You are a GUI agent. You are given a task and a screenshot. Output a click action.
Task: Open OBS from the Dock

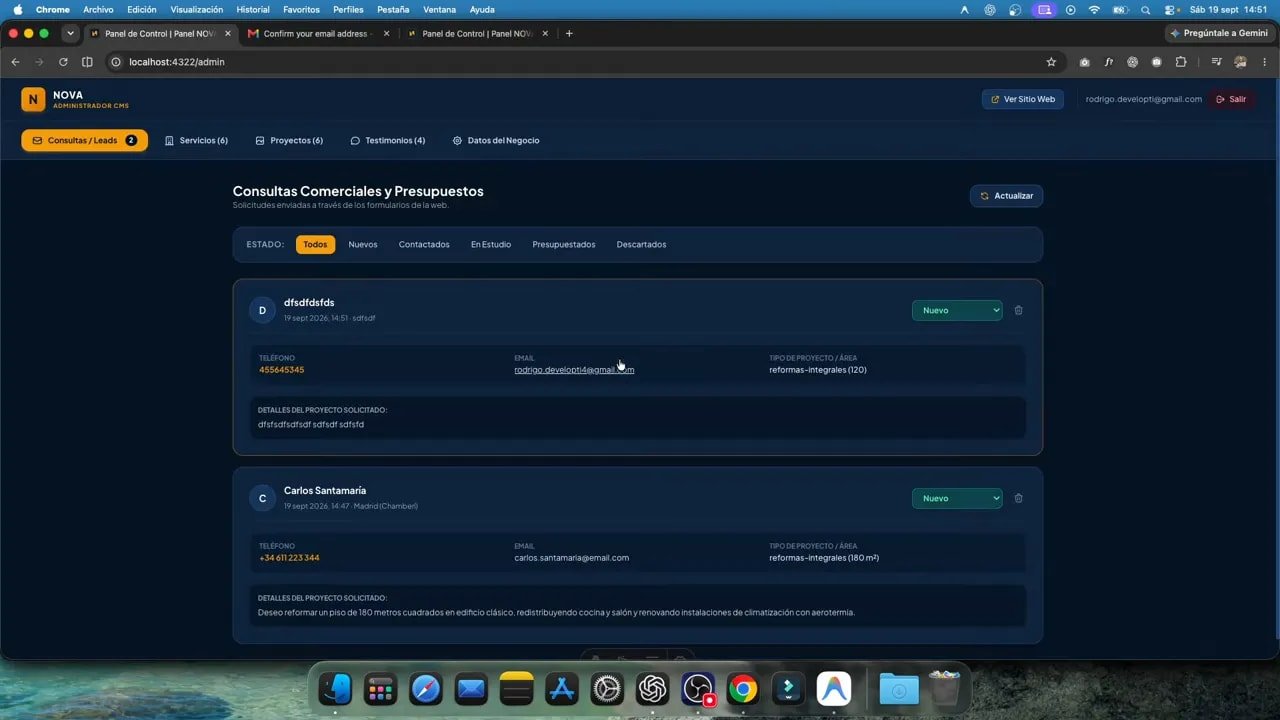[697, 689]
